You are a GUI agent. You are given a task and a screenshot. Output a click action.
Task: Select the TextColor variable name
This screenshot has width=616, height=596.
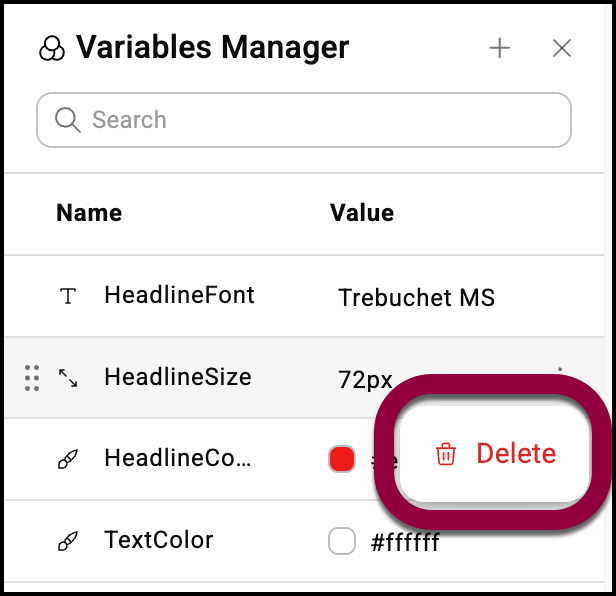[x=158, y=540]
